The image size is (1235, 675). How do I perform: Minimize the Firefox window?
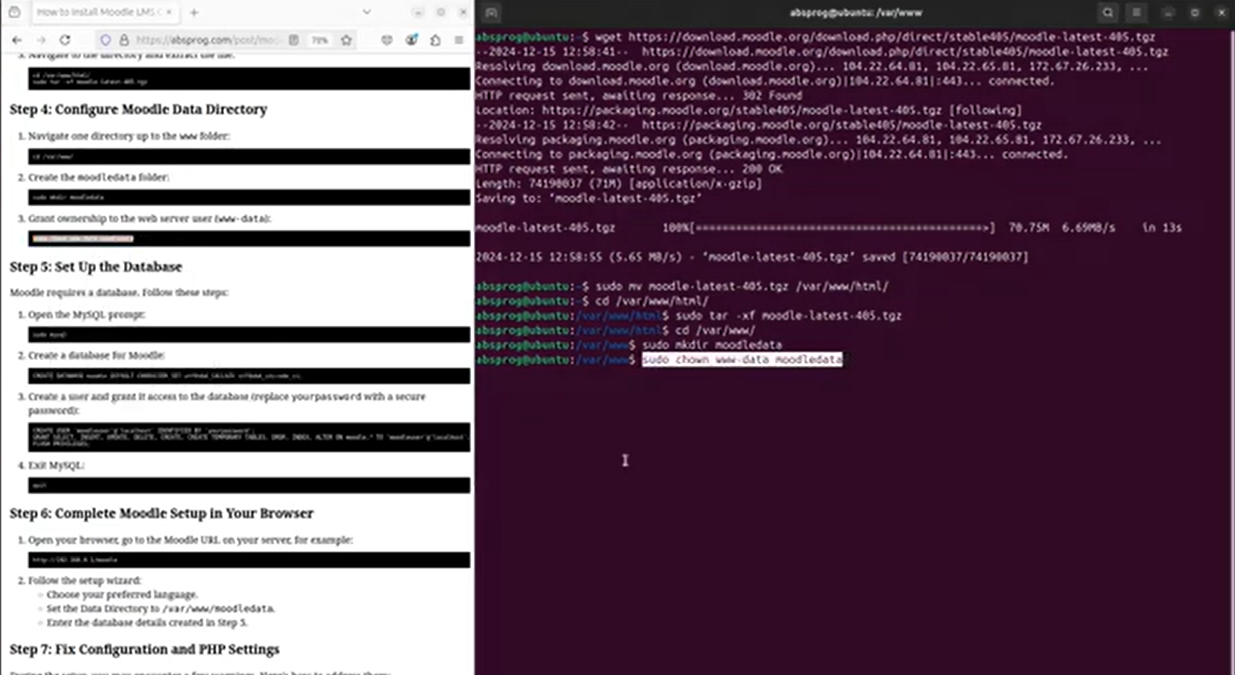416,12
